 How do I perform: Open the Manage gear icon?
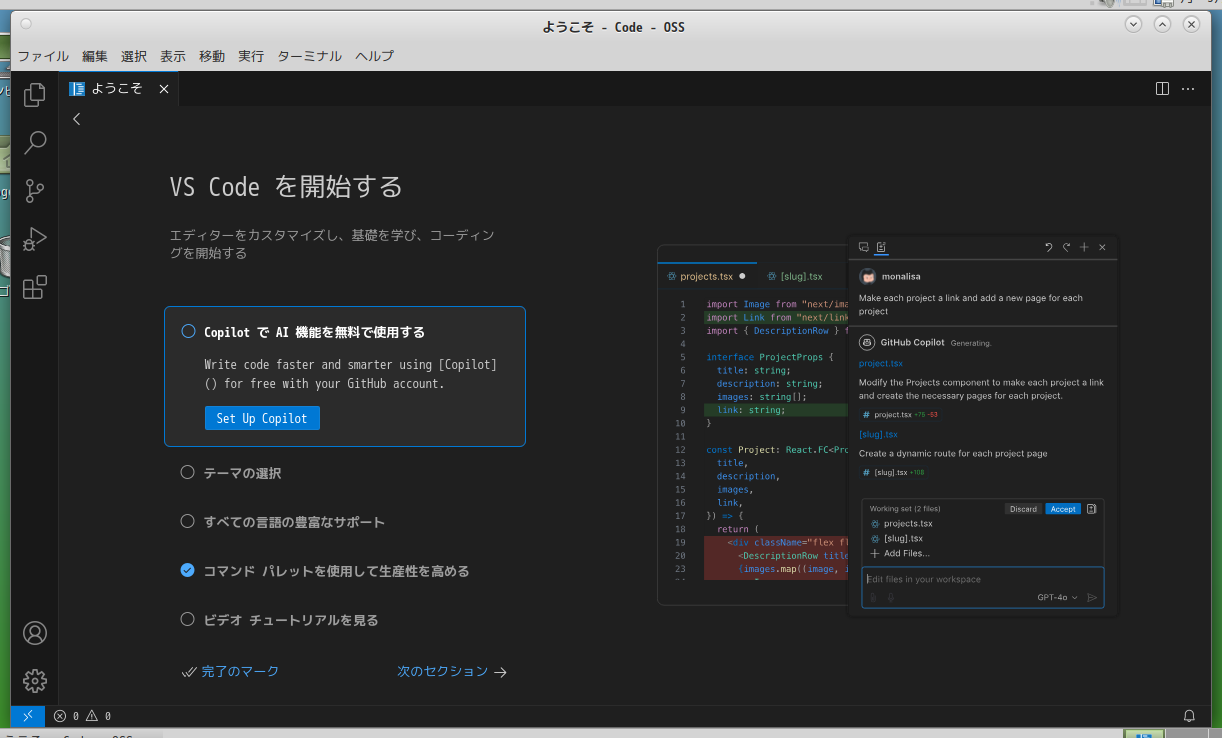[35, 681]
